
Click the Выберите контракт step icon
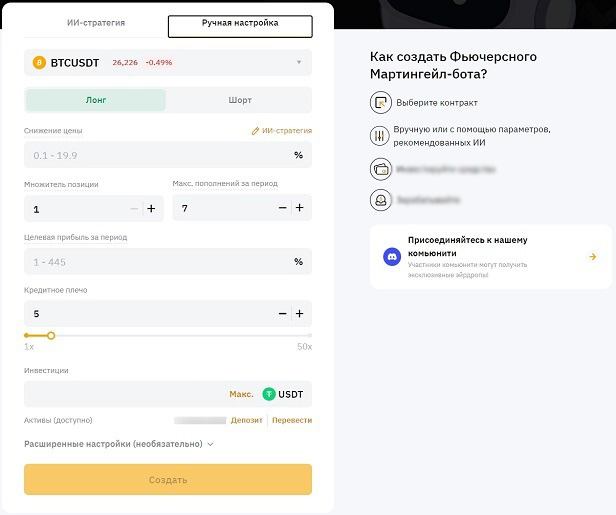point(380,103)
